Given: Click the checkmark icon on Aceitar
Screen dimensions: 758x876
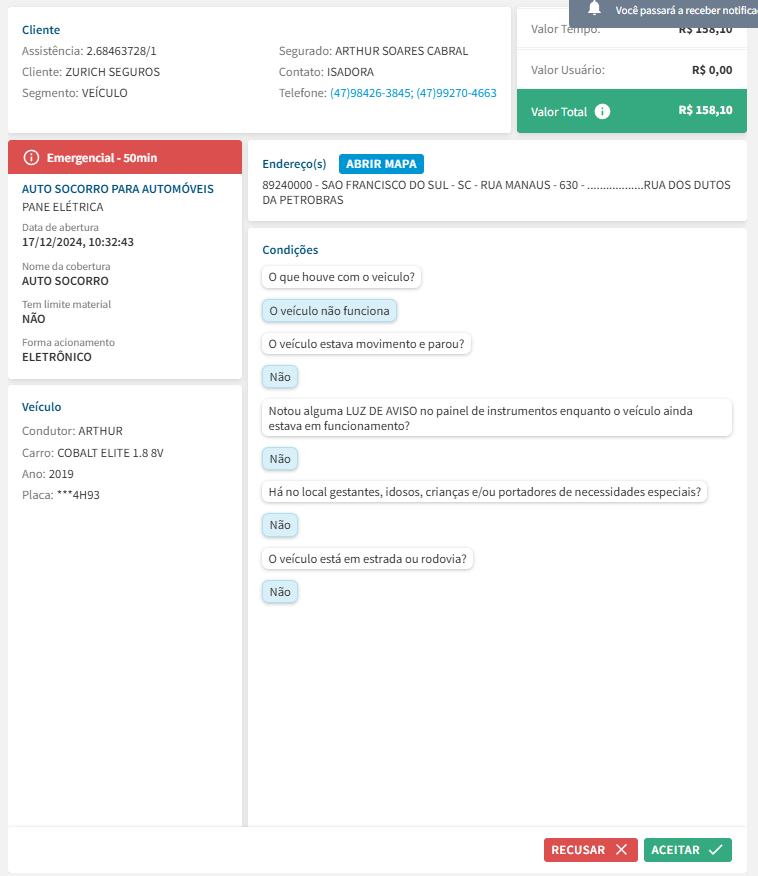Looking at the screenshot, I should pos(715,850).
